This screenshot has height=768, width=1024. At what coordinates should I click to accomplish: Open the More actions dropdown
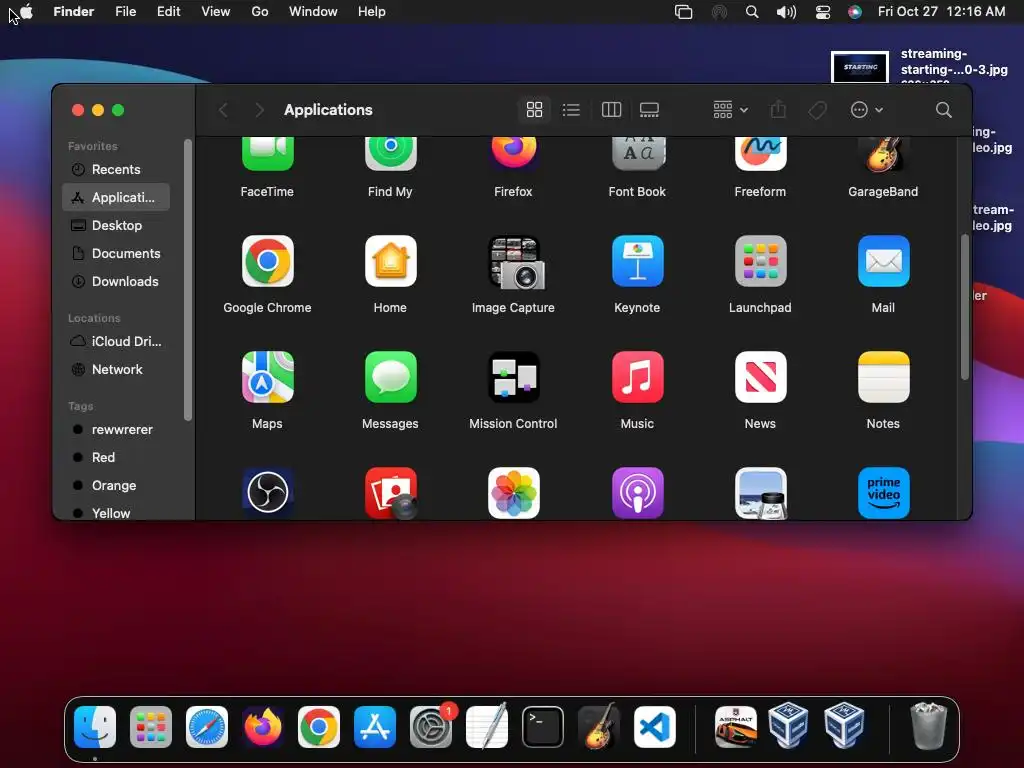[867, 110]
